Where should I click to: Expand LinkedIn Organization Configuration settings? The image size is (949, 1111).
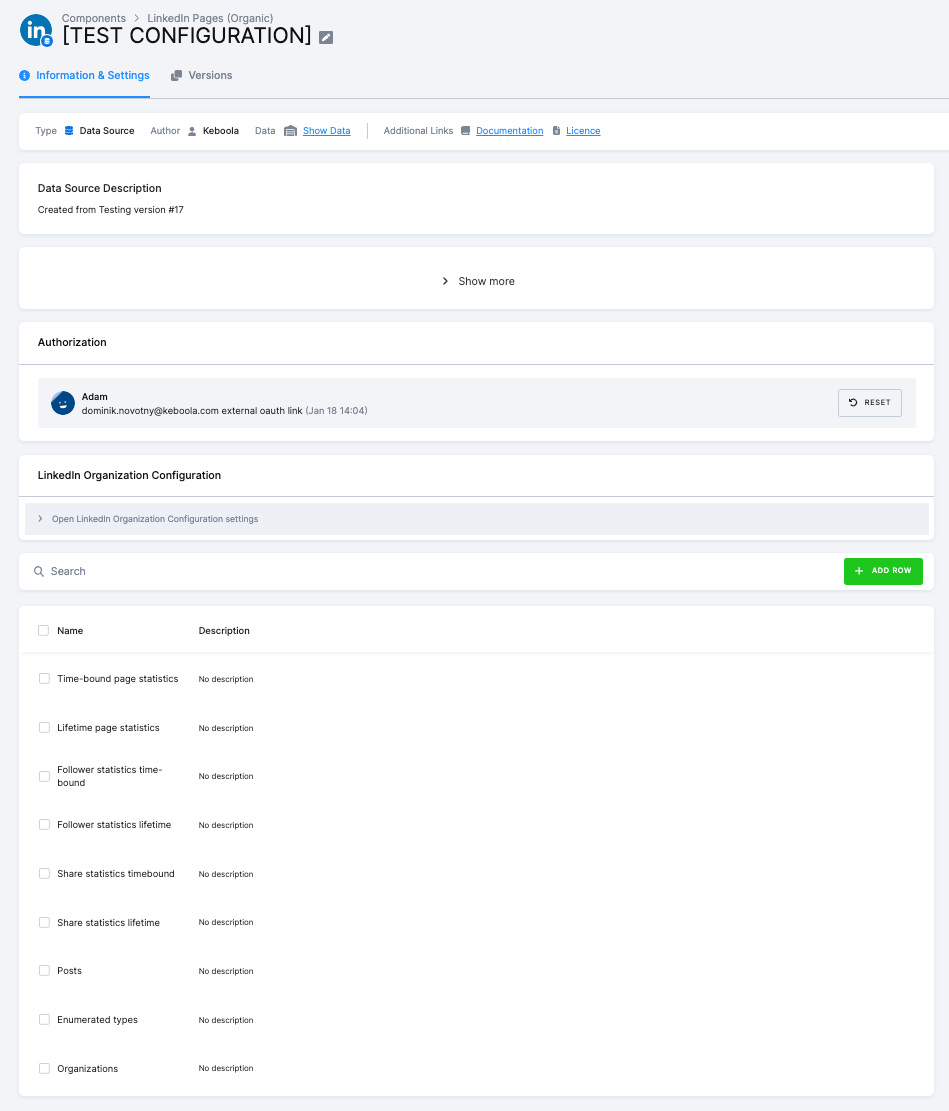tap(476, 519)
